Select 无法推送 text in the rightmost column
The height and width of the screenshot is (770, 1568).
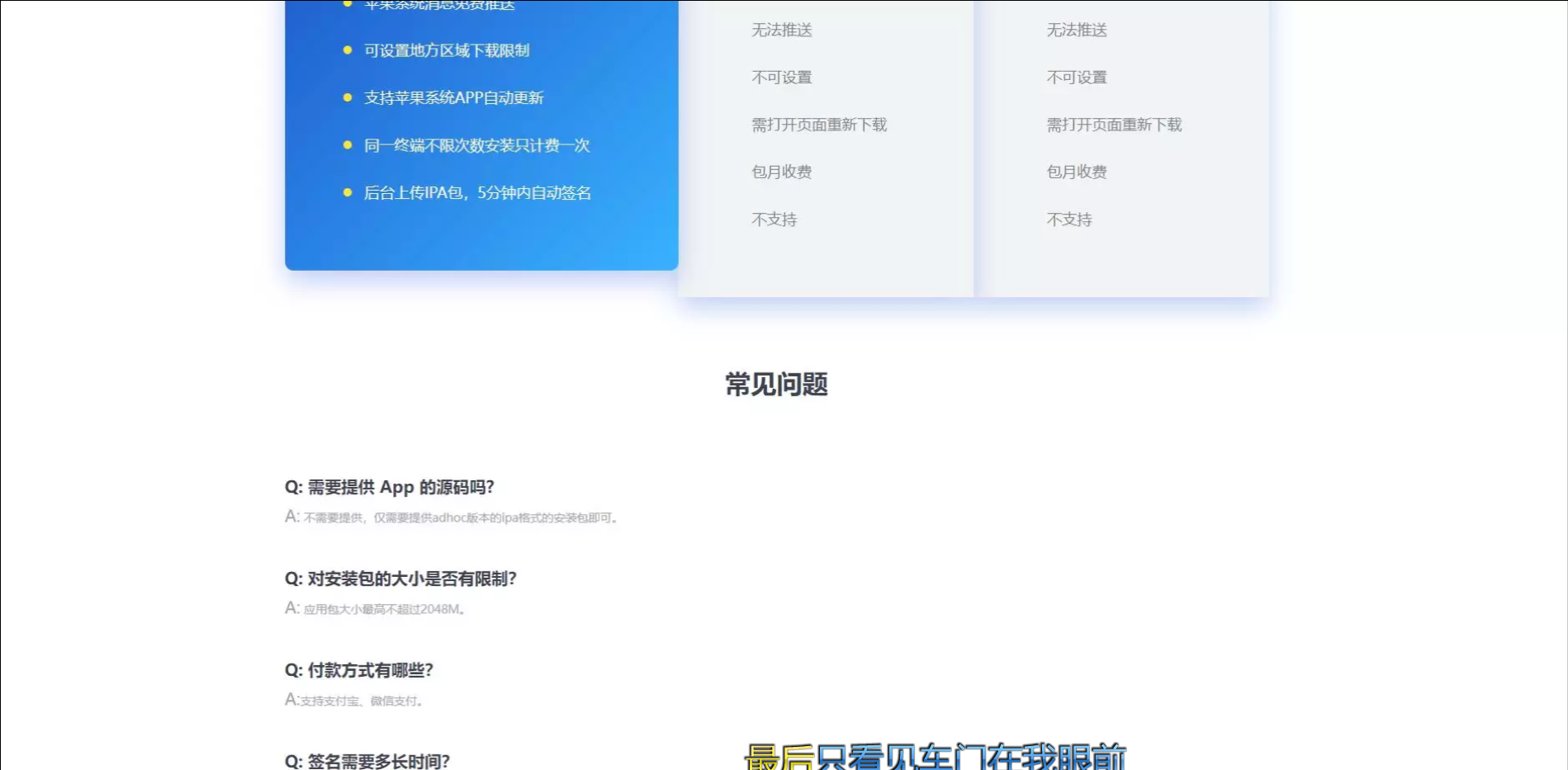[x=1076, y=31]
